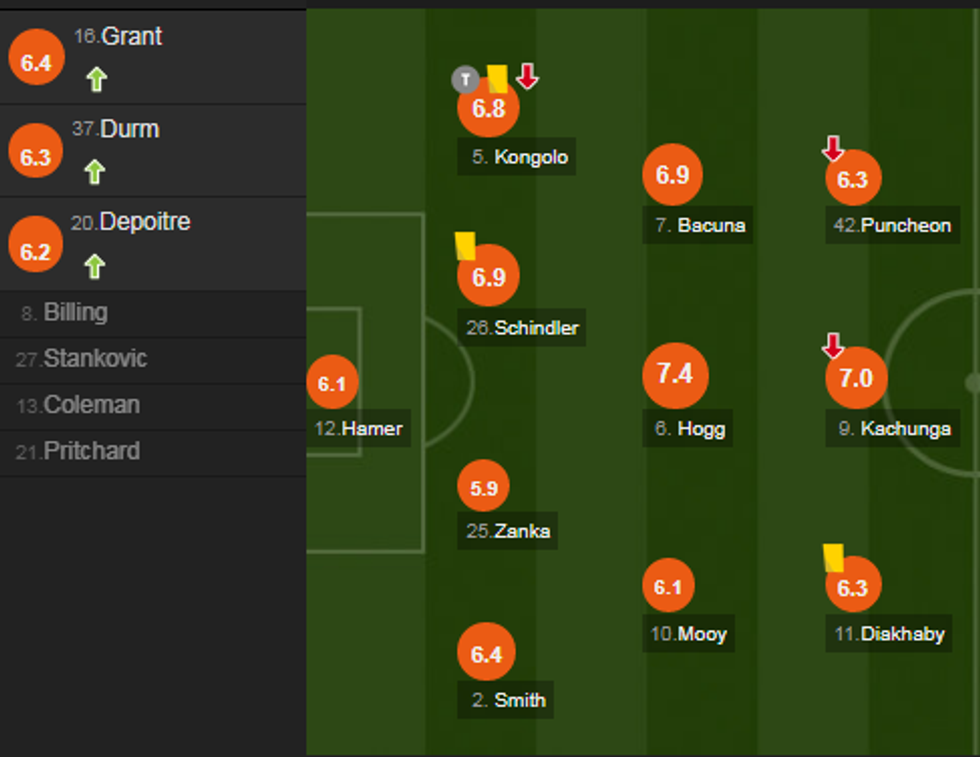Click Zanka's 5.9 rating circle
The width and height of the screenshot is (980, 757).
click(x=484, y=488)
